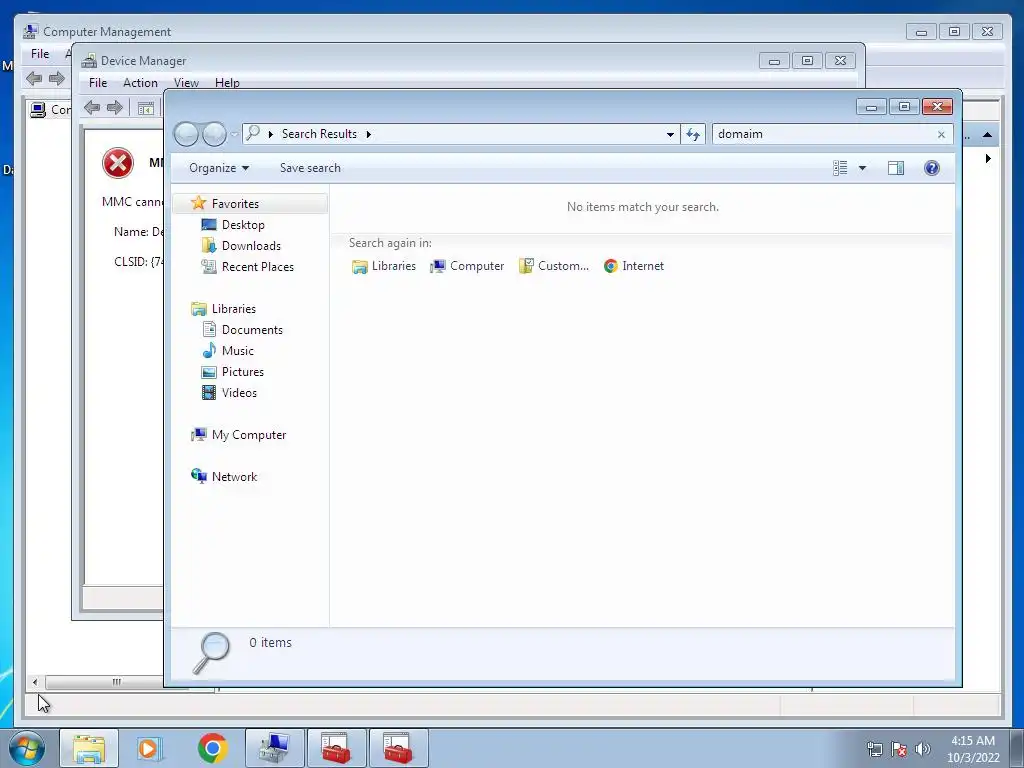1024x768 pixels.
Task: Open the Organize dropdown menu
Action: coord(219,168)
